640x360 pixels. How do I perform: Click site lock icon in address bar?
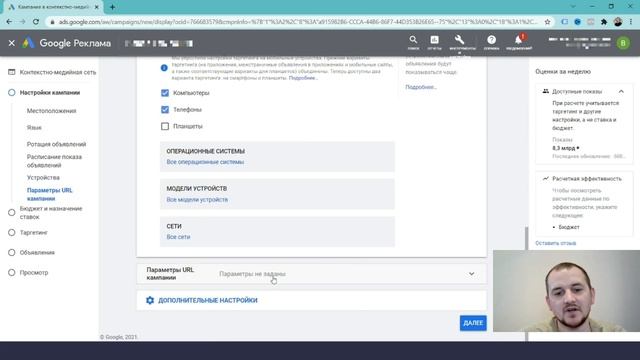[x=52, y=22]
